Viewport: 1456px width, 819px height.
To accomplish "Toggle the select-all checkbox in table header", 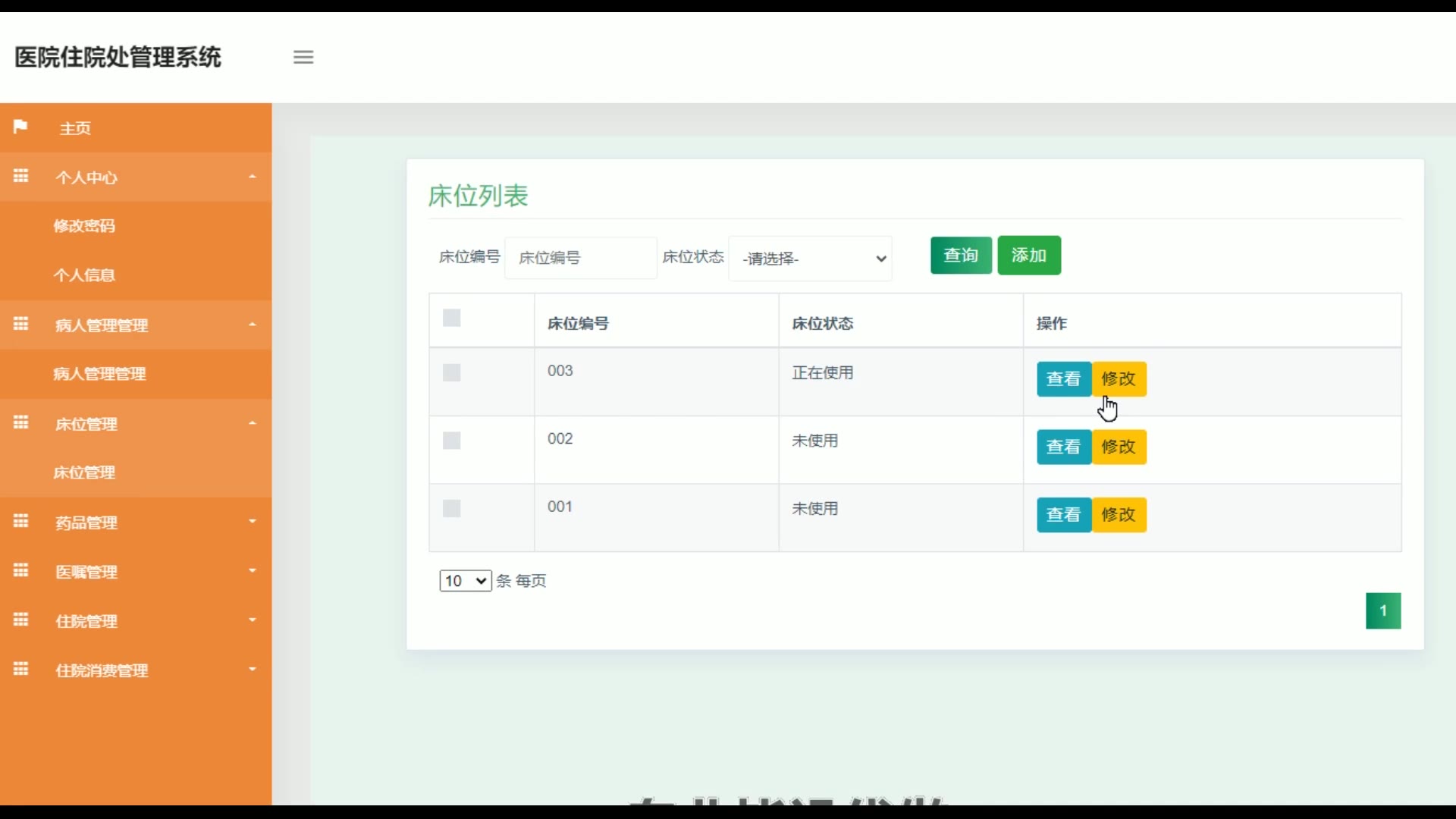I will [451, 318].
